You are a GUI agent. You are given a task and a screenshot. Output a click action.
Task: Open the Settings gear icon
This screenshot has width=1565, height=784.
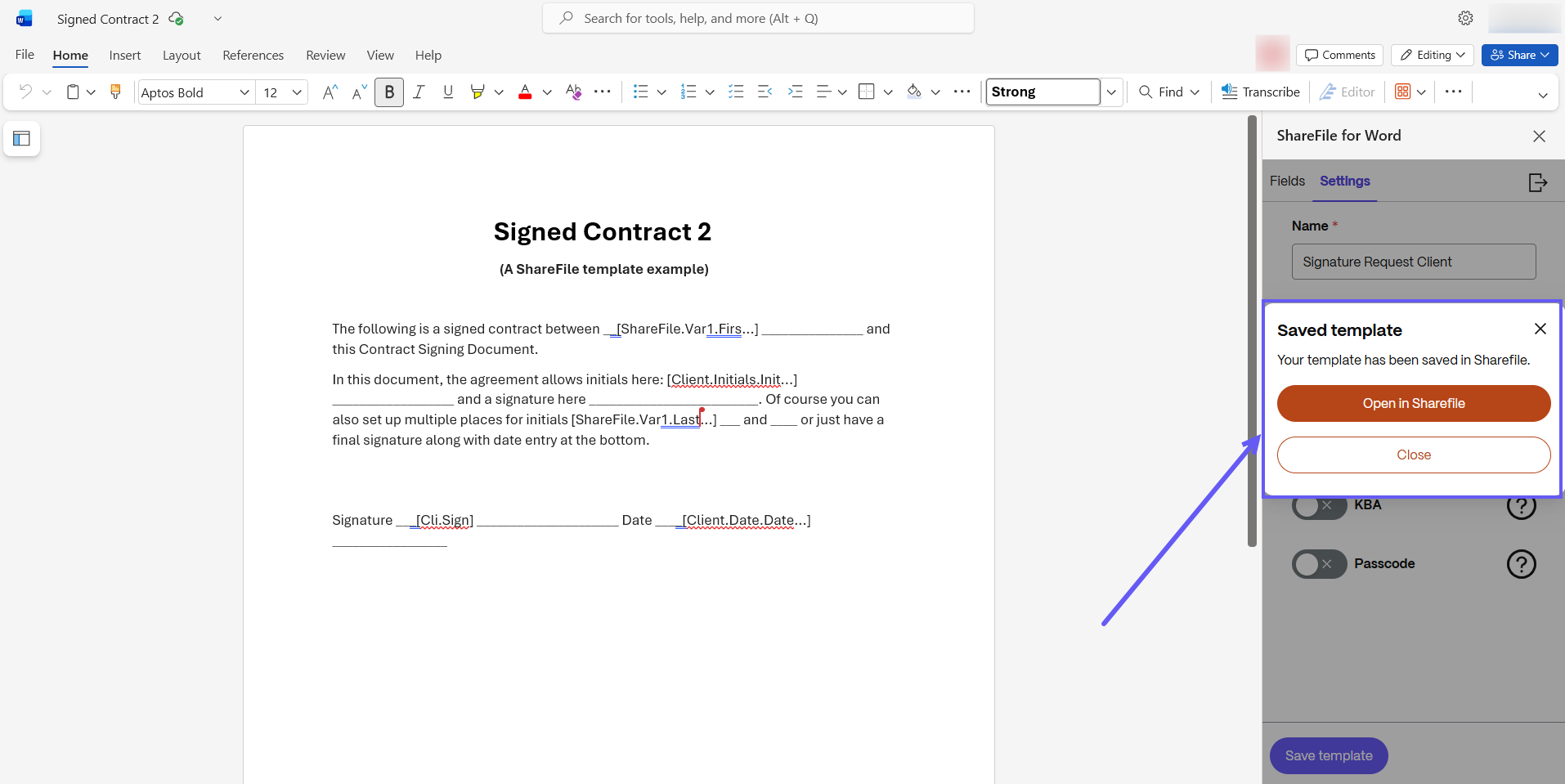pos(1465,18)
